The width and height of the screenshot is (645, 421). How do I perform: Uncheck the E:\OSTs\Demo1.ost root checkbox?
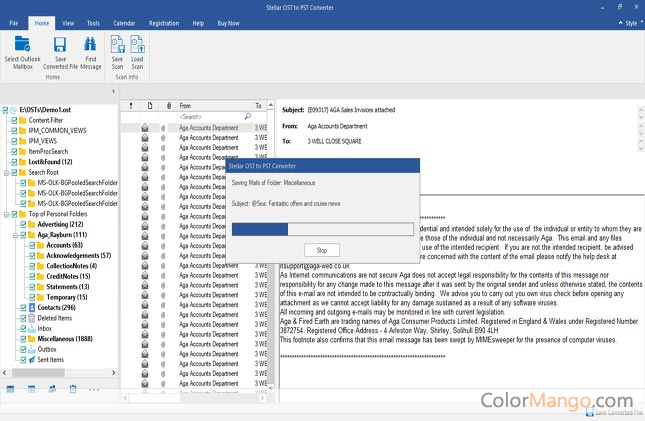[5, 110]
